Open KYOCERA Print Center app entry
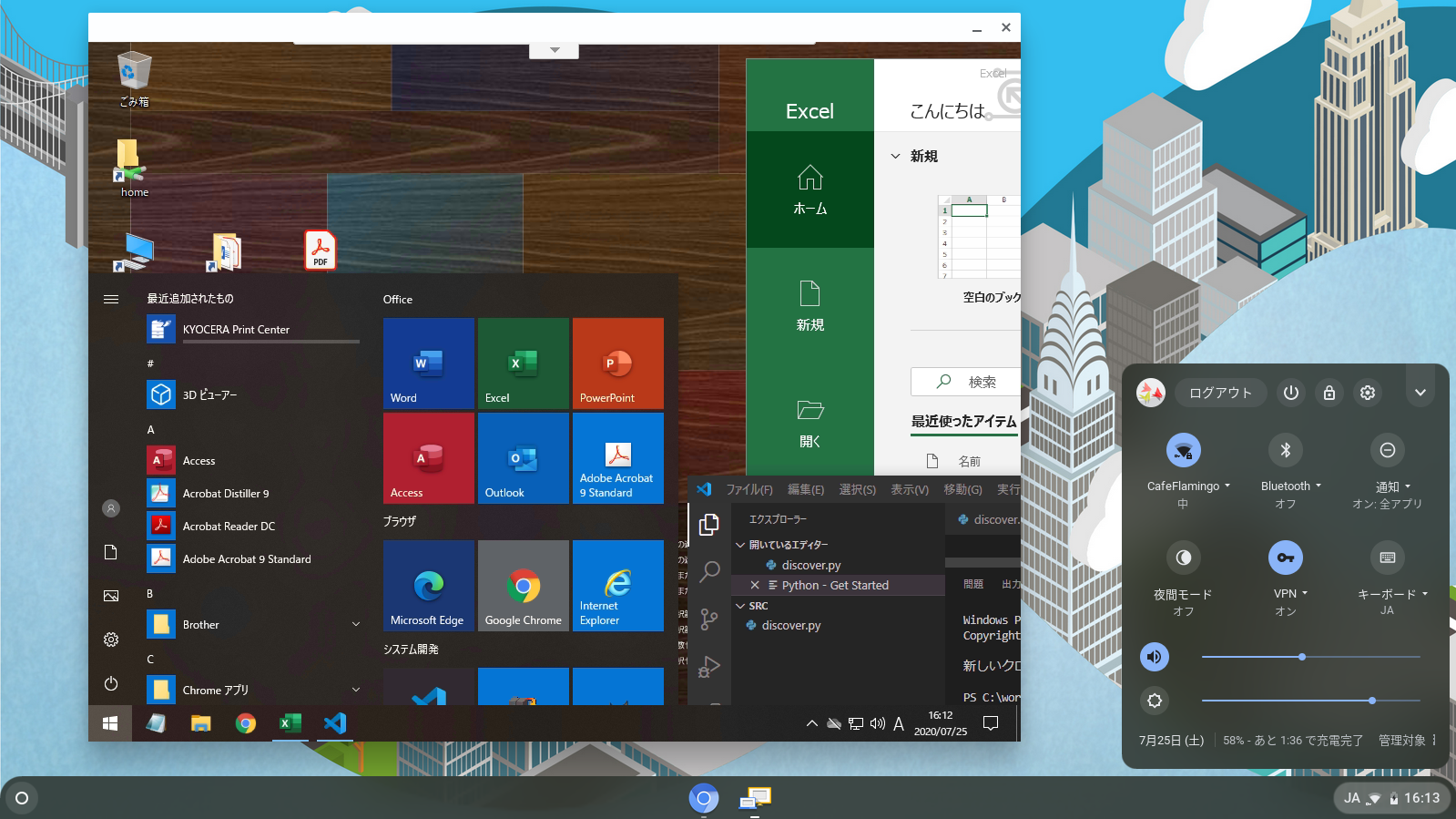The width and height of the screenshot is (1456, 819). (x=253, y=329)
